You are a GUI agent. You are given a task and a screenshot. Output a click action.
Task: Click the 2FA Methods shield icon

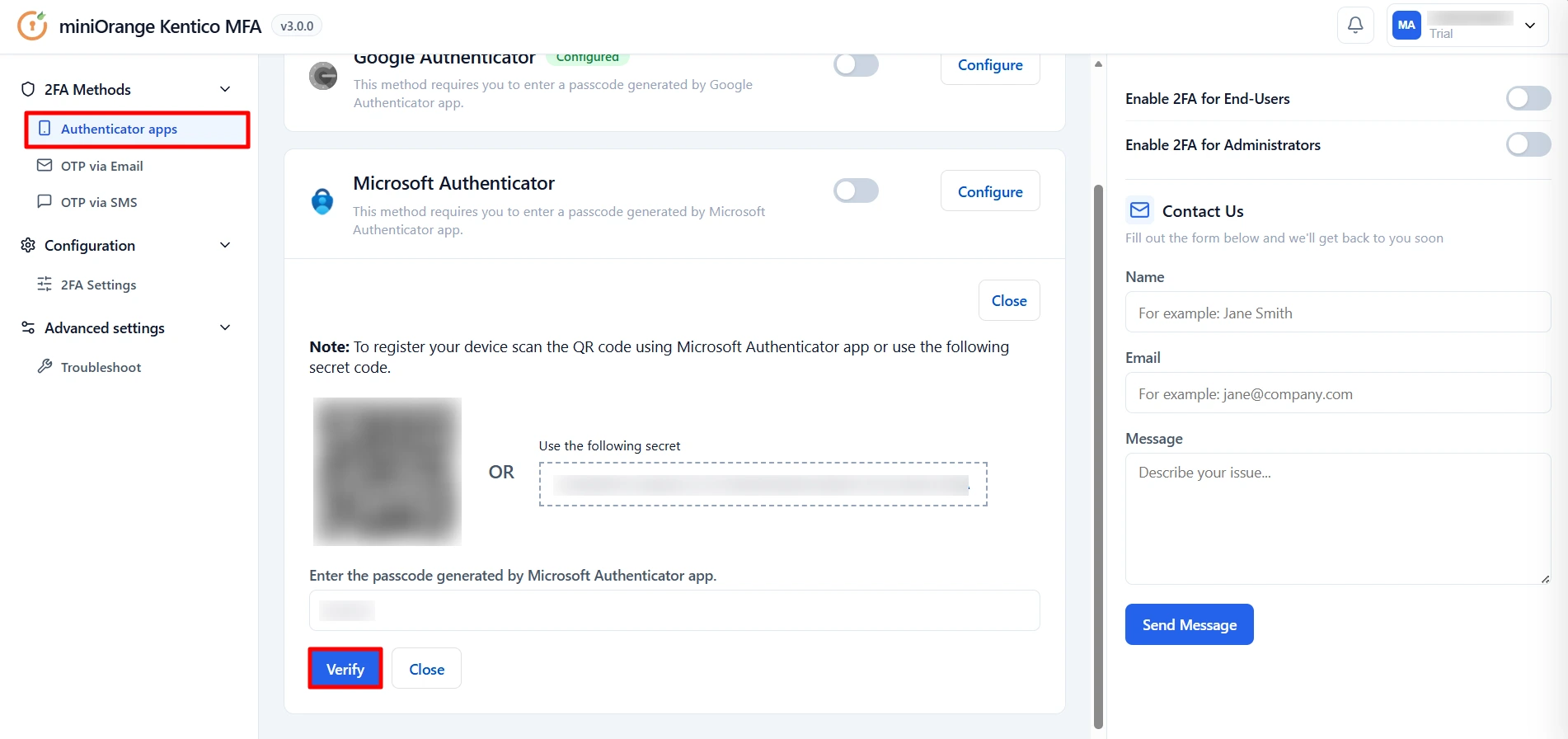(28, 89)
